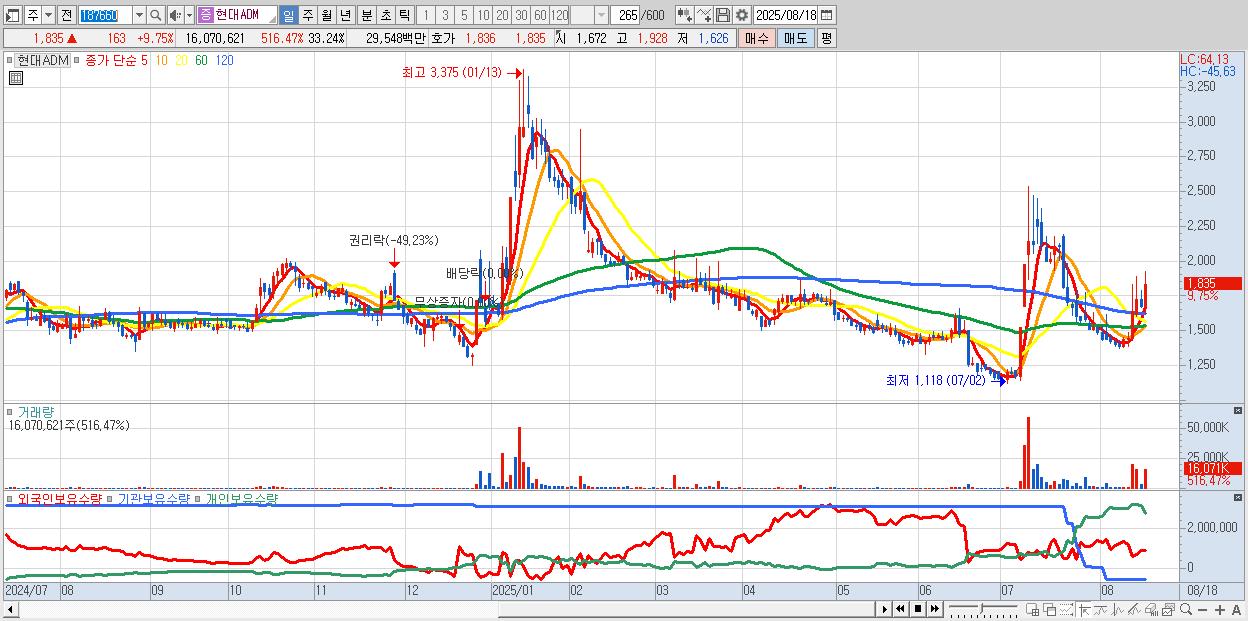Open the dropdown arrow next to 주 at top-left
This screenshot has height=621, width=1248.
(48, 15)
